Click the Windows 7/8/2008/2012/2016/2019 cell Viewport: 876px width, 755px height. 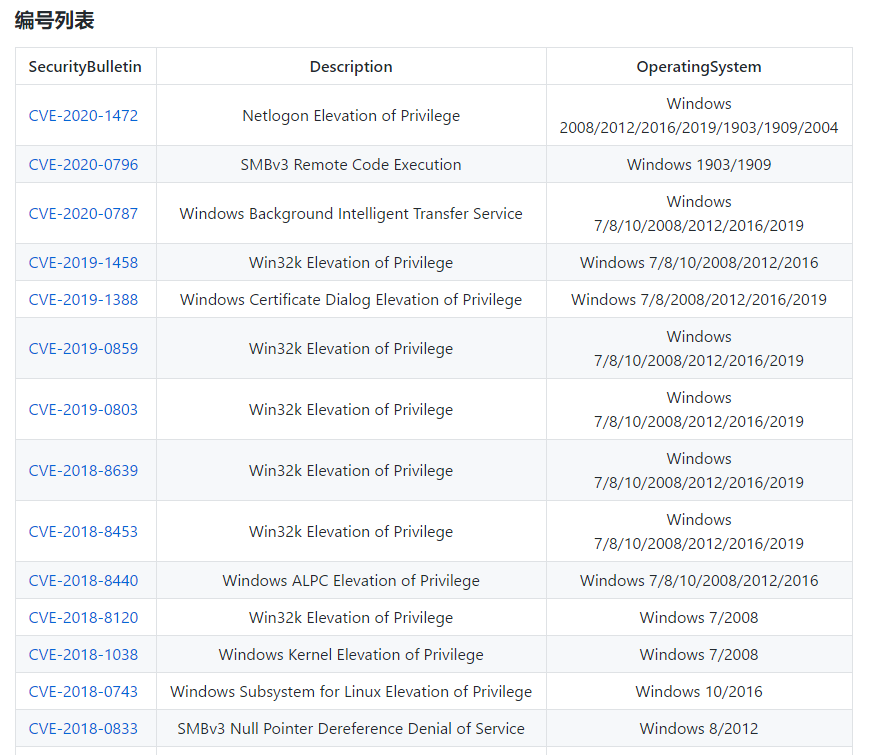click(699, 300)
